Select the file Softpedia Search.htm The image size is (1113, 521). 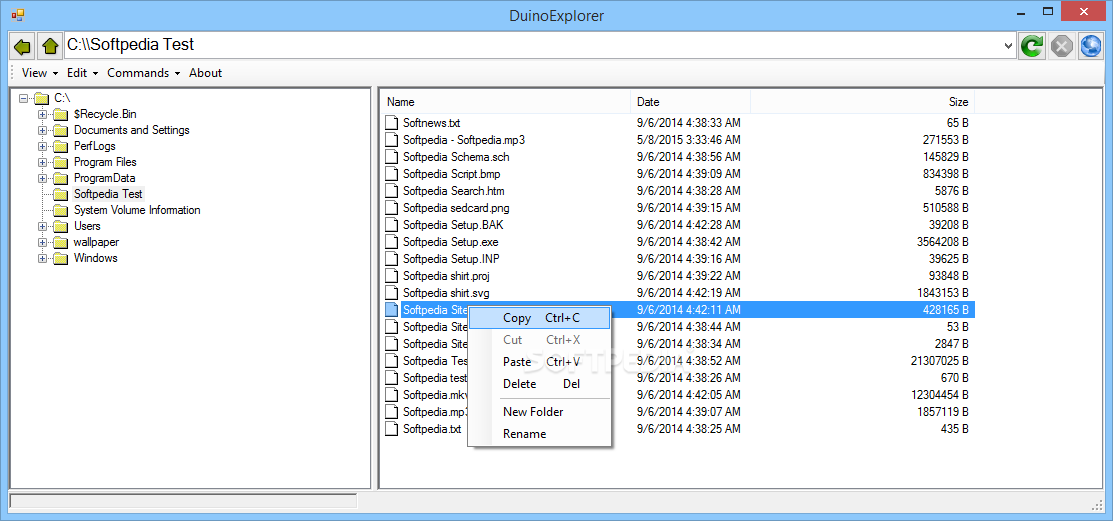pyautogui.click(x=454, y=191)
